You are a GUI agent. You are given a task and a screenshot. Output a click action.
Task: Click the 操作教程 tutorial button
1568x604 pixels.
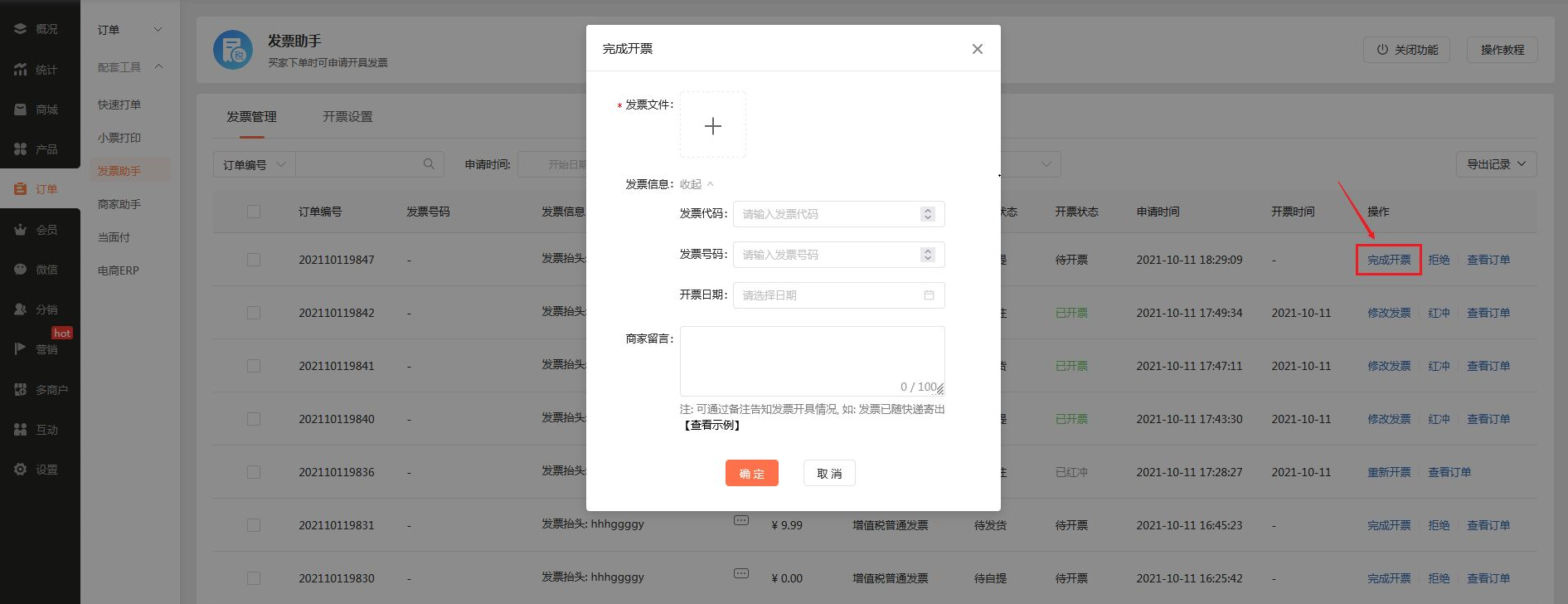pos(1502,50)
